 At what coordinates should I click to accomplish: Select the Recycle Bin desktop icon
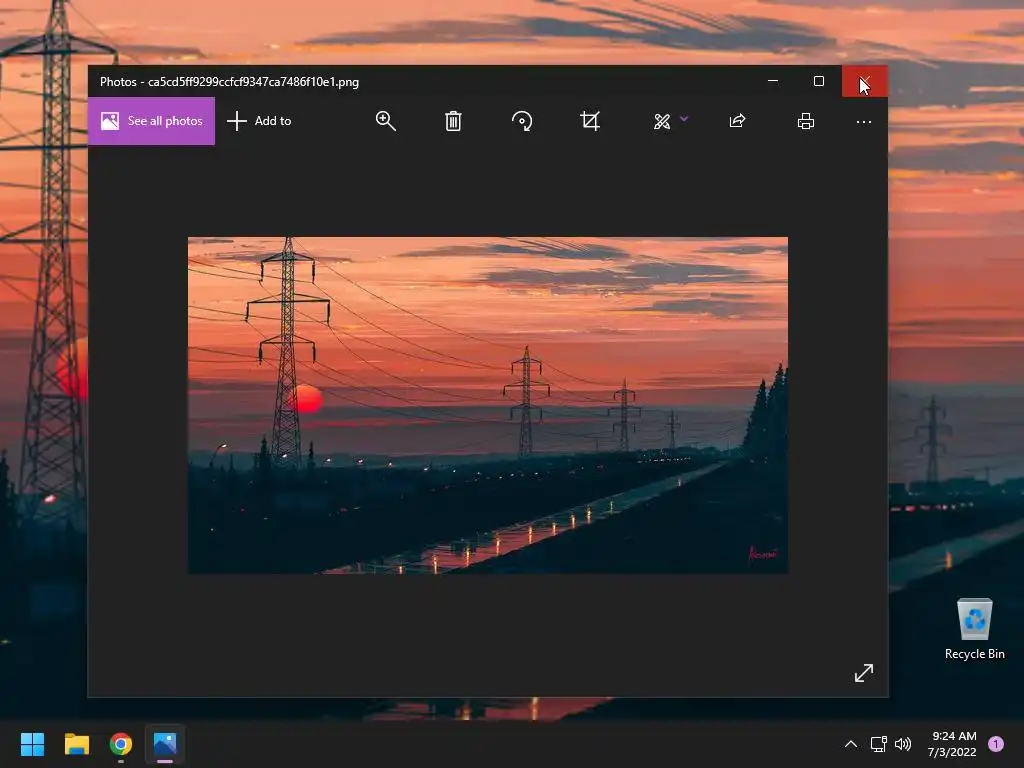[974, 629]
